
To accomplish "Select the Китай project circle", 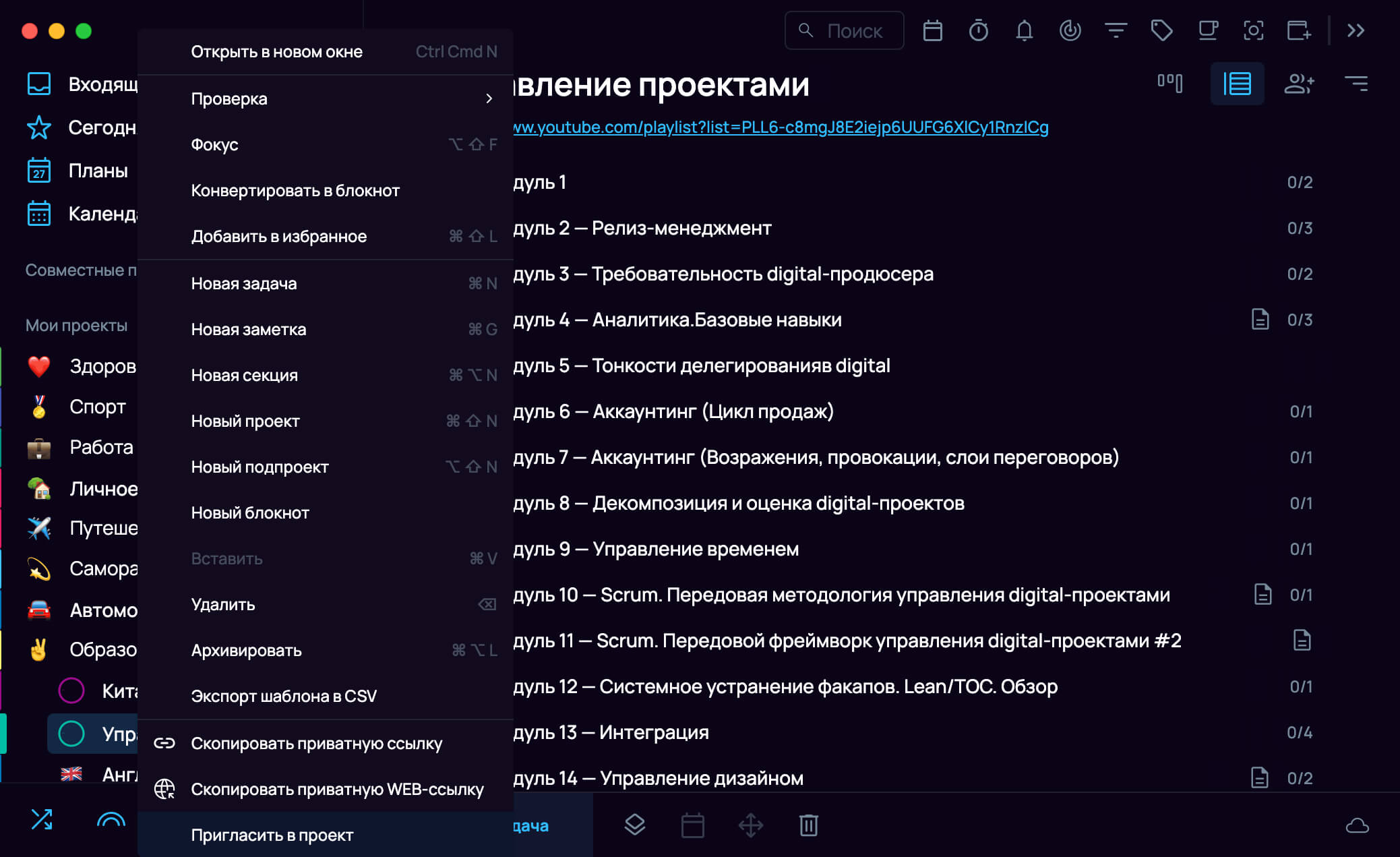I will point(71,690).
